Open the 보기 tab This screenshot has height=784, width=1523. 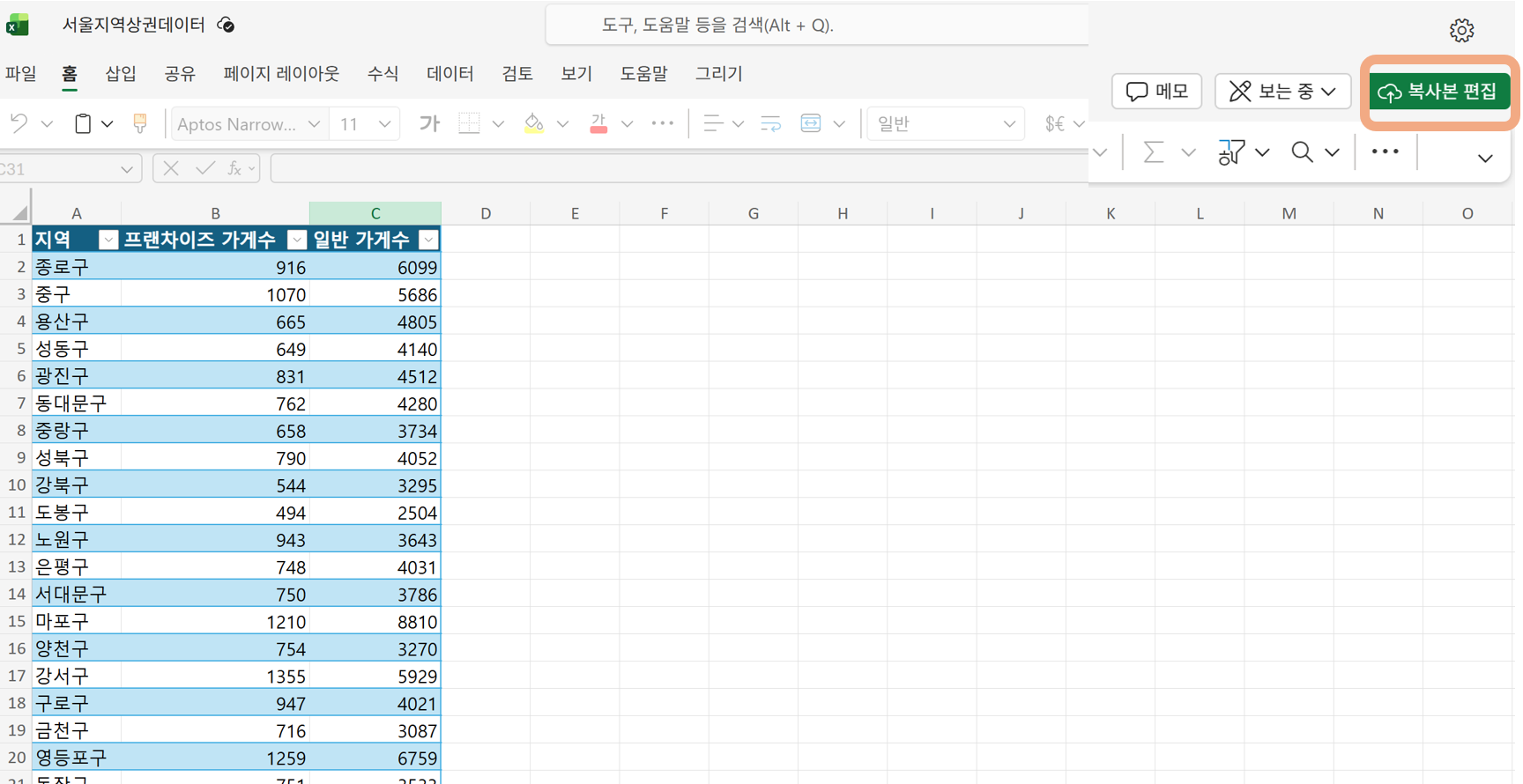click(576, 74)
